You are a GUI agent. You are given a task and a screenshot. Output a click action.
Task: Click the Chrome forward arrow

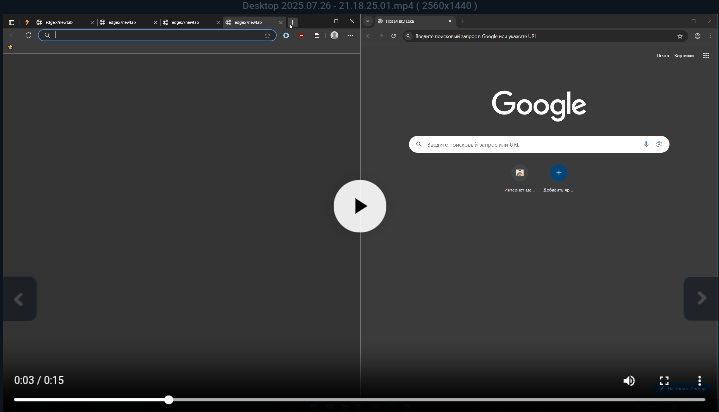point(381,36)
